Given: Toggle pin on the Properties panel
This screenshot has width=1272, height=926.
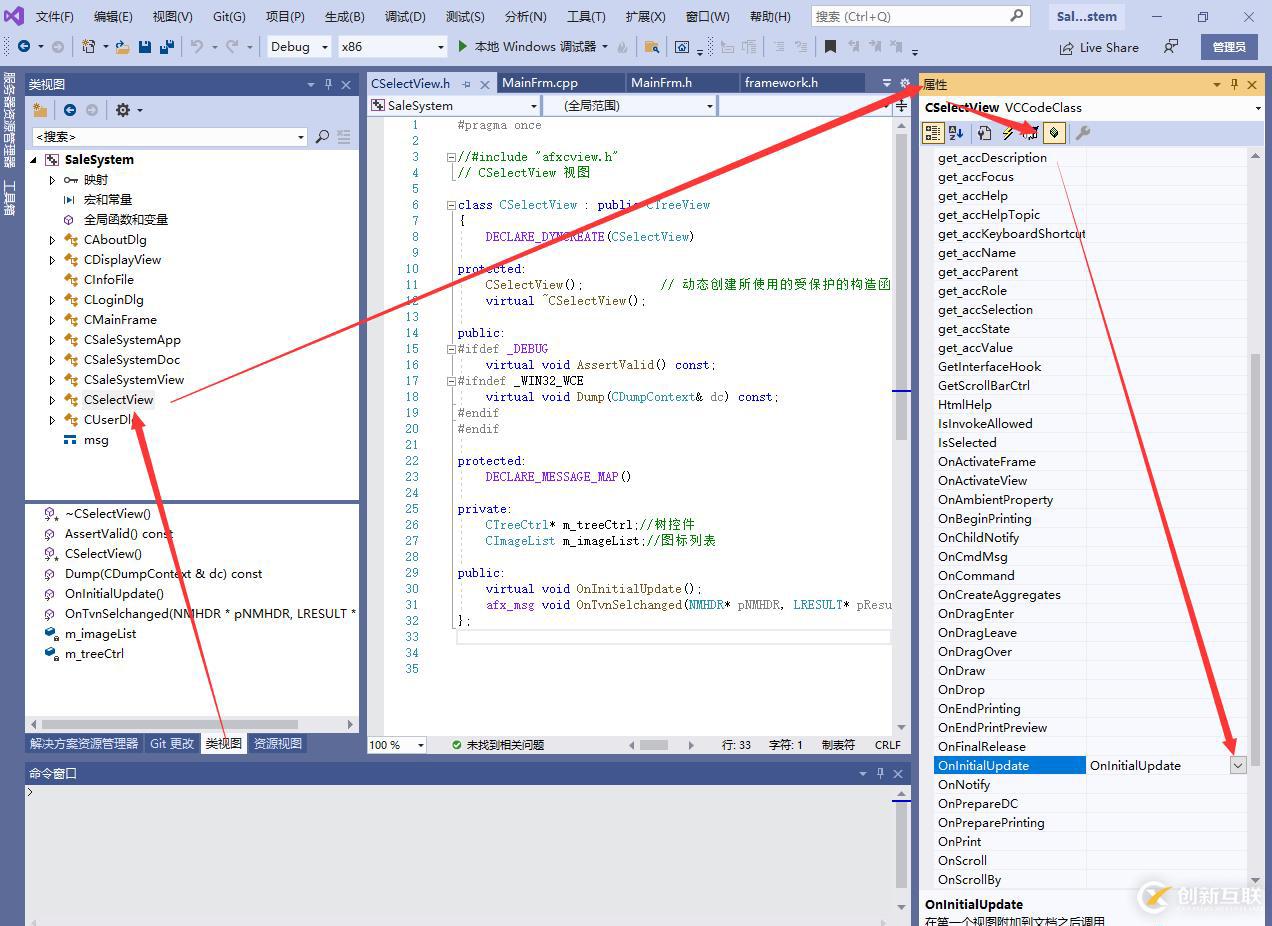Looking at the screenshot, I should [x=1234, y=85].
